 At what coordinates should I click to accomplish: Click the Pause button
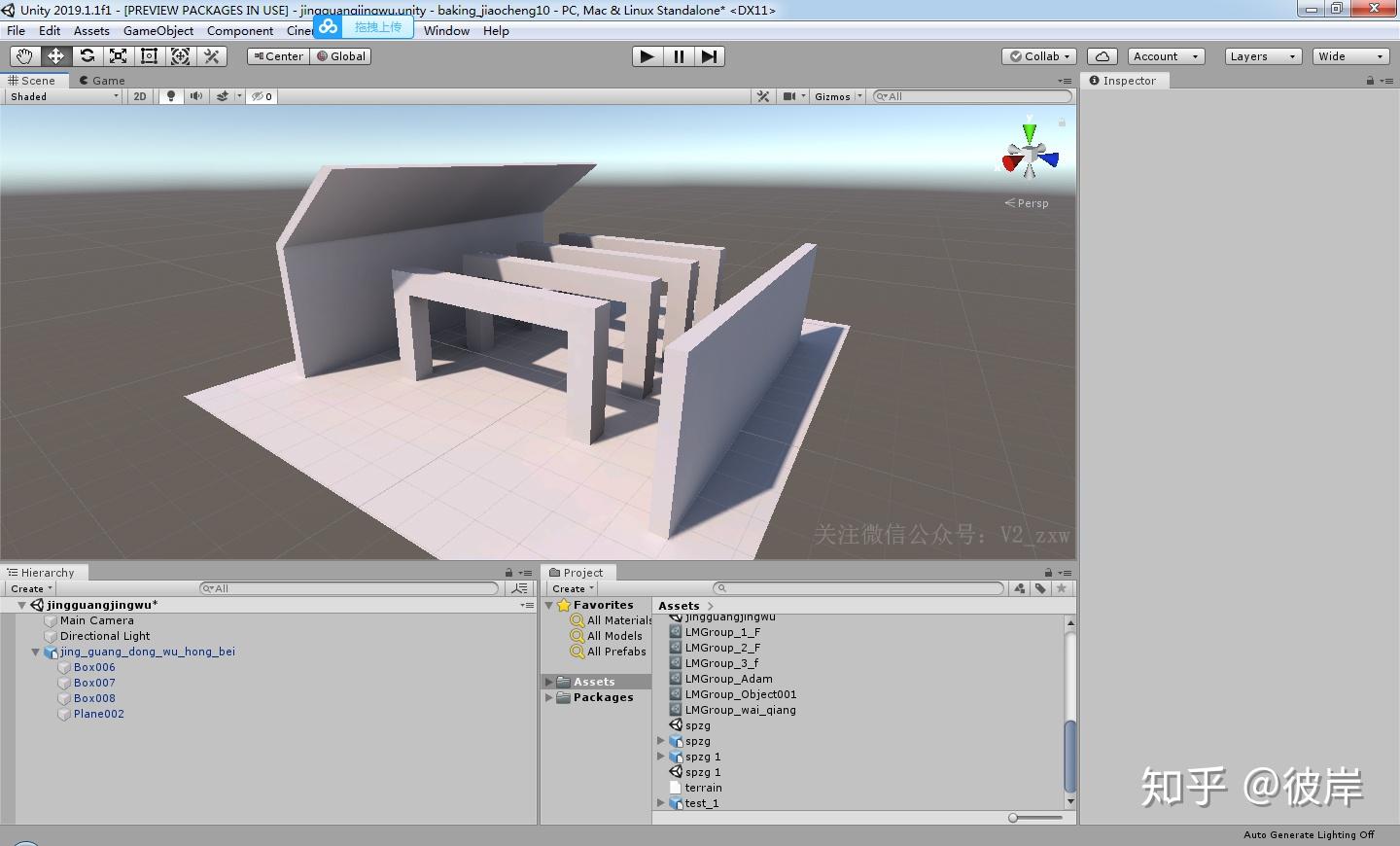point(679,56)
